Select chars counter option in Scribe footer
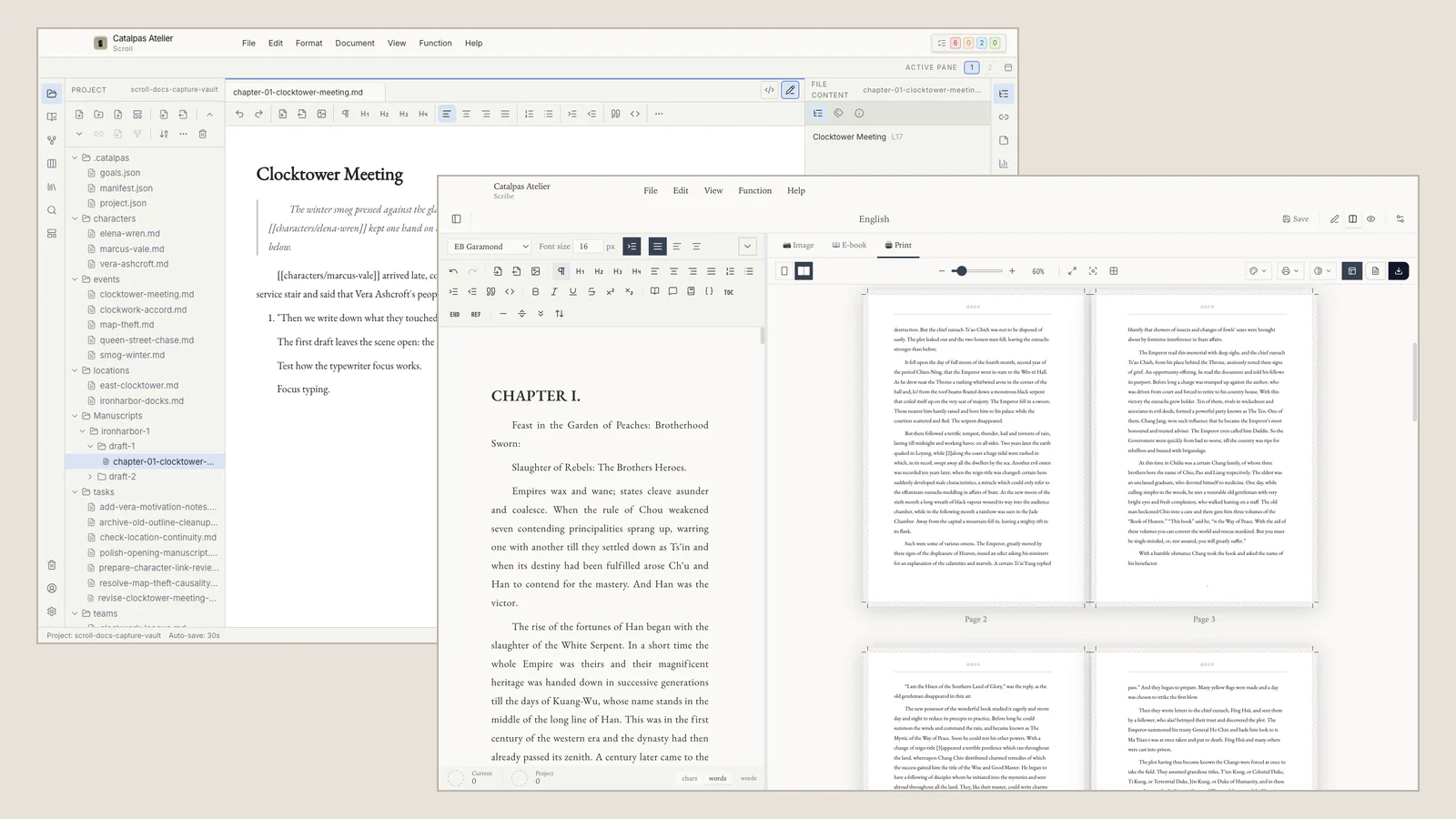The height and width of the screenshot is (819, 1456). tap(690, 779)
